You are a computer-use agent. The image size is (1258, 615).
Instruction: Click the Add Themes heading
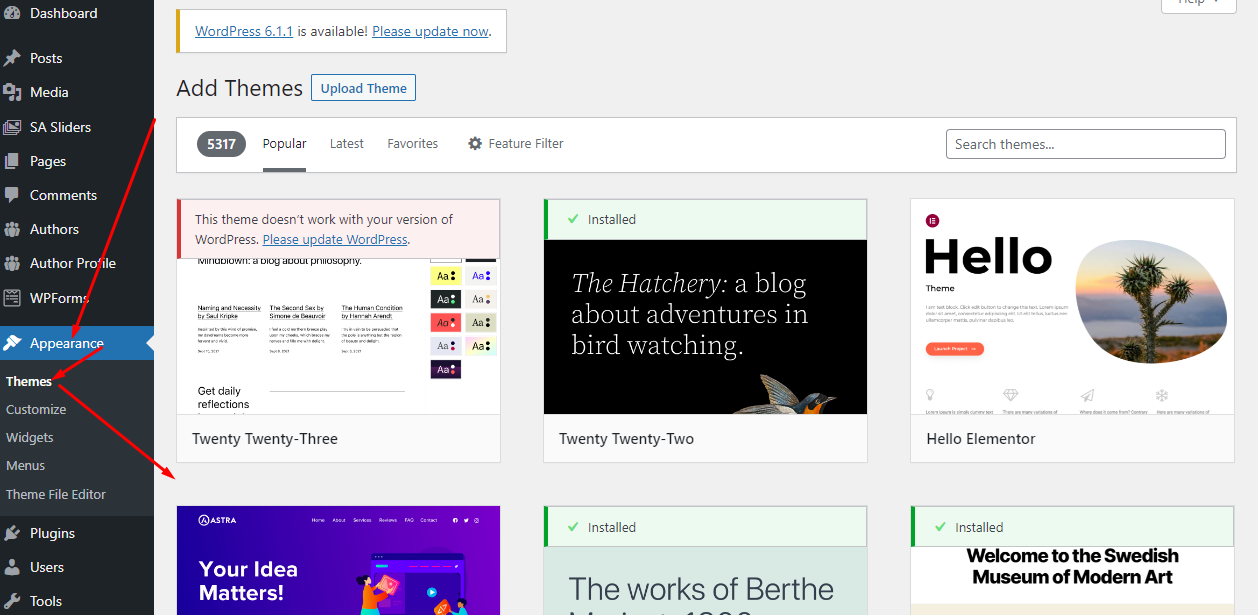click(239, 88)
